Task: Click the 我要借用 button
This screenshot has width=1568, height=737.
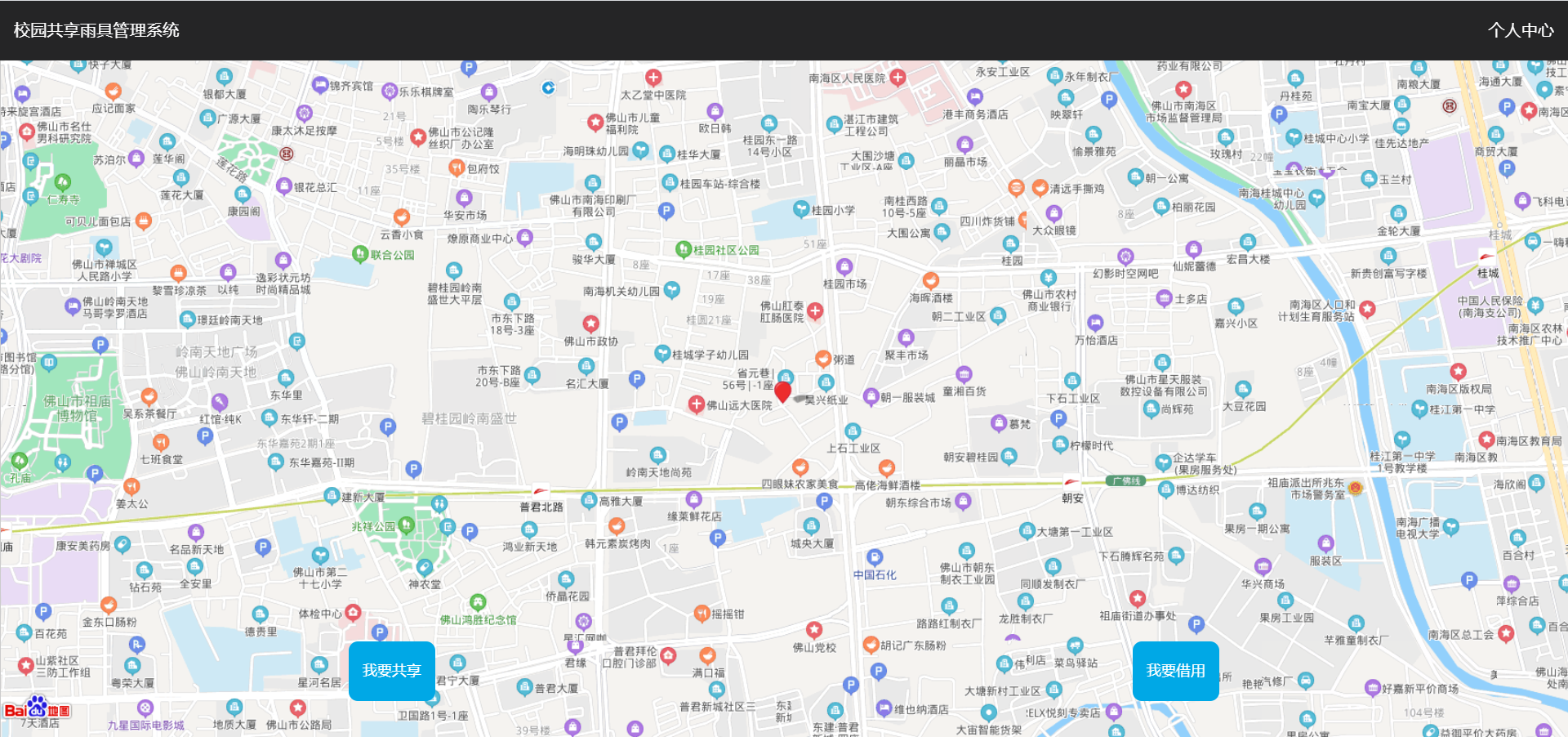Action: [1175, 671]
